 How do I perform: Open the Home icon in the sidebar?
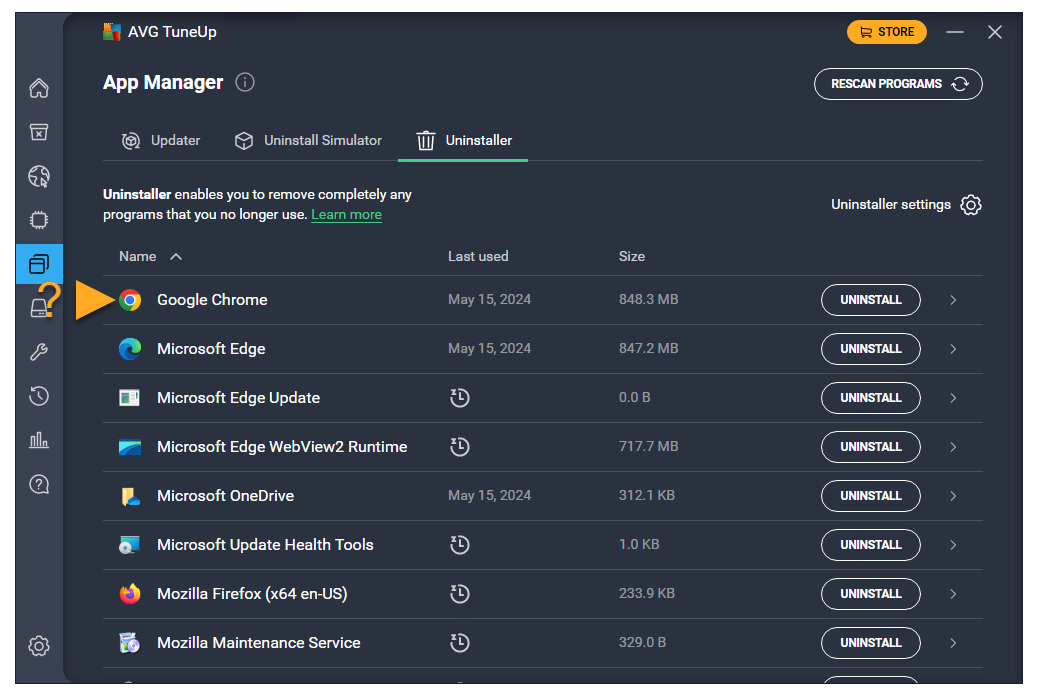(x=39, y=89)
